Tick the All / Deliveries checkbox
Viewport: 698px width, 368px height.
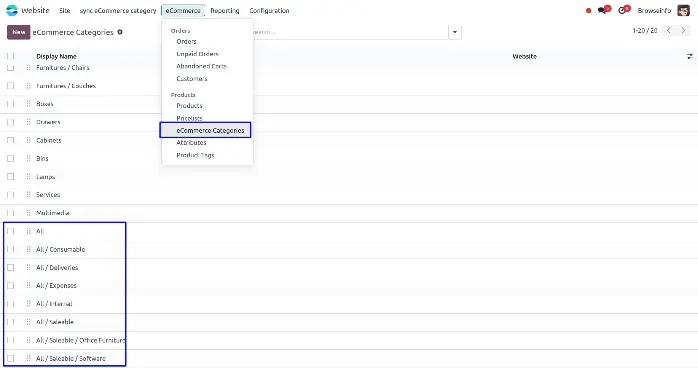click(x=11, y=267)
